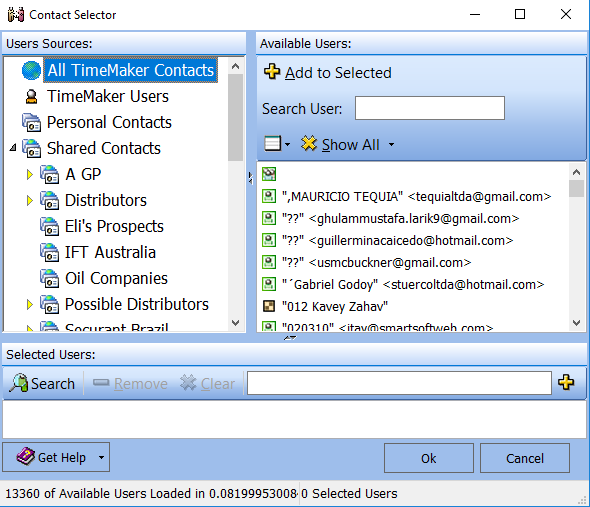Open the Get Help dropdown arrow
The width and height of the screenshot is (590, 507).
tap(101, 458)
